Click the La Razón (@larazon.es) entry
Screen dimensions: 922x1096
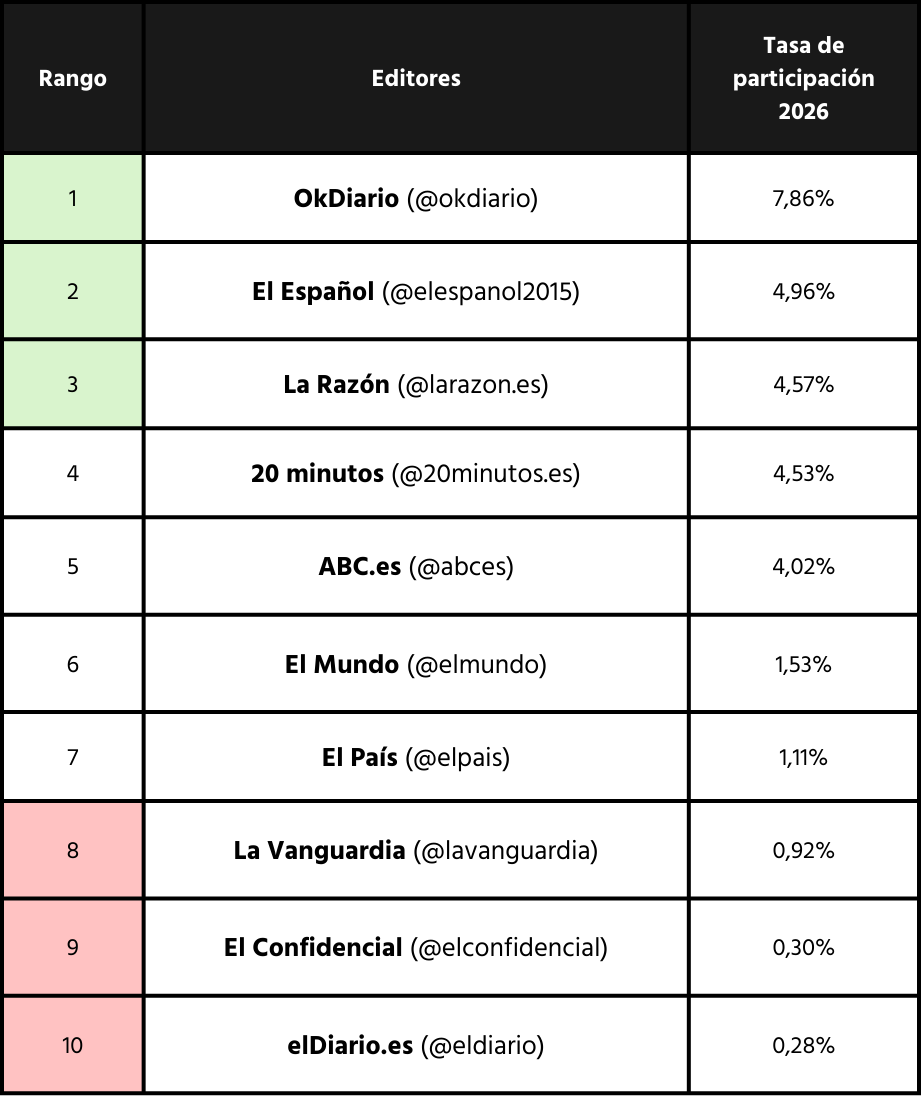pos(416,385)
